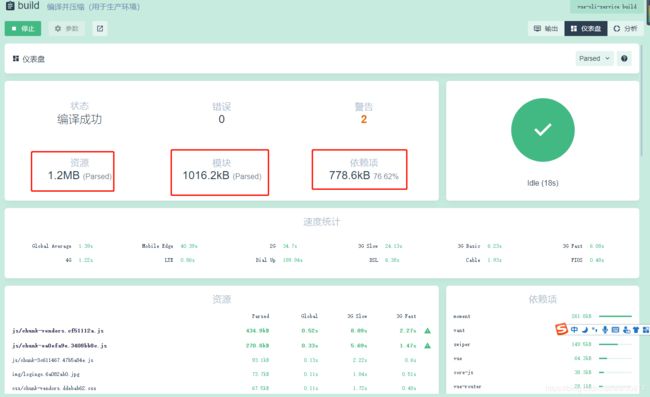This screenshot has width=650, height=397.
Task: Select the img/ .jpg asset row
Action: coord(221,374)
